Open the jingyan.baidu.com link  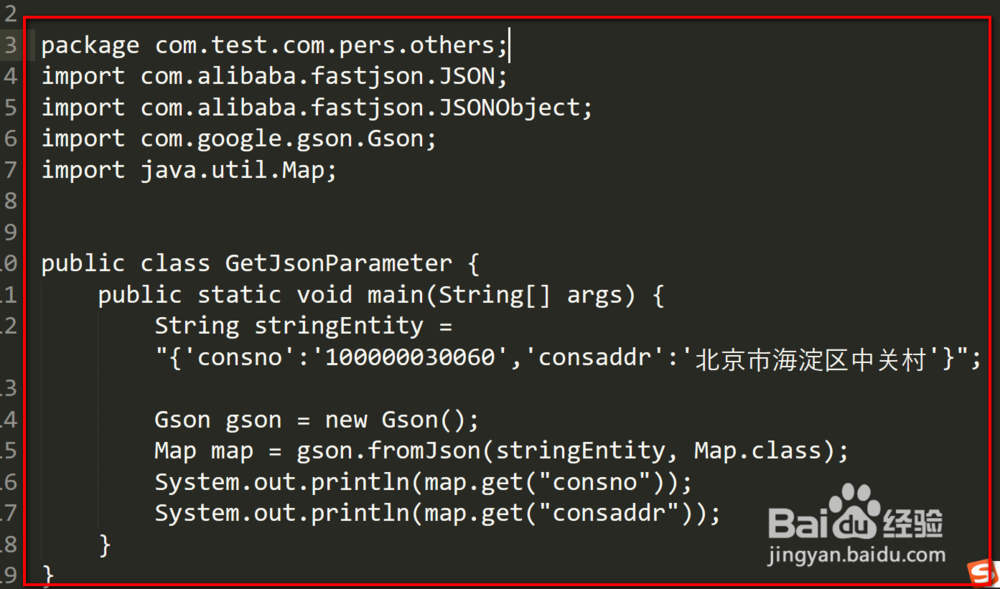856,555
